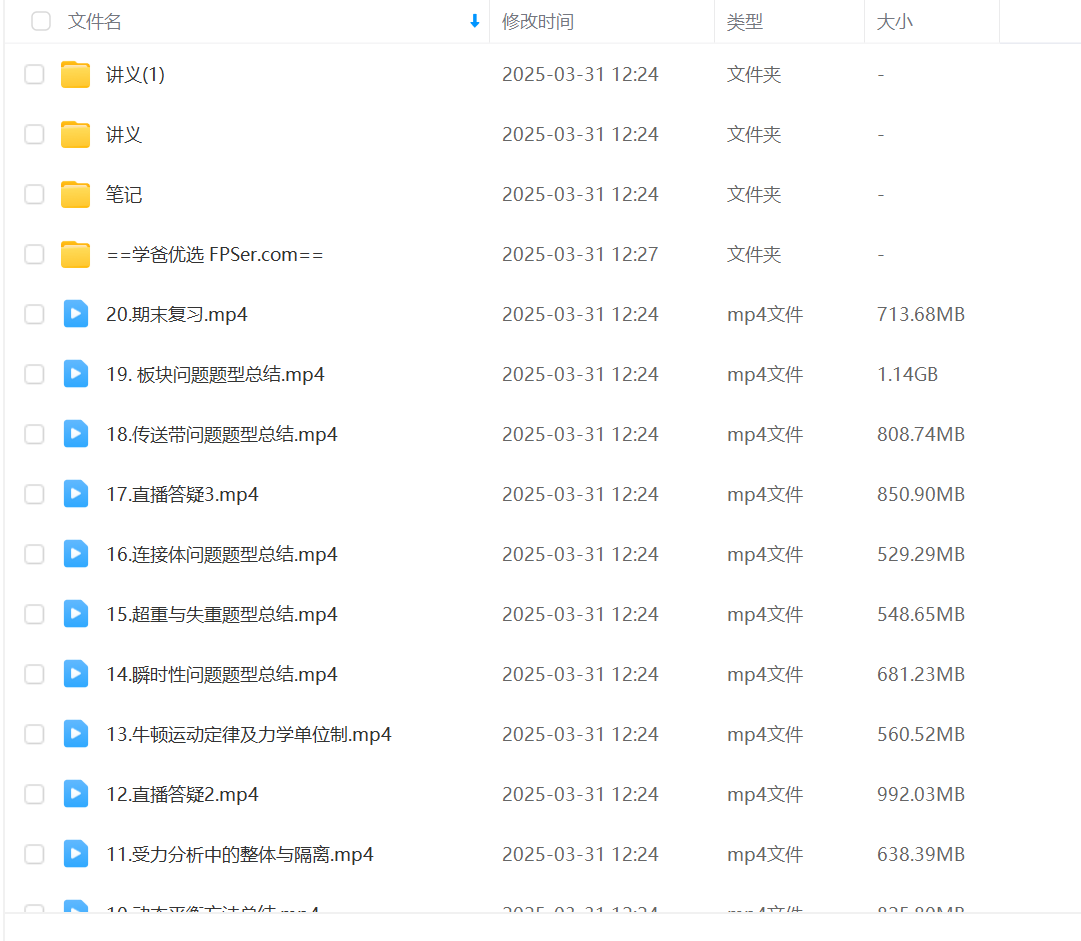Screen dimensions: 1081x941
Task: Select checkbox for 17.直播答疑3.mp4
Action: click(34, 494)
